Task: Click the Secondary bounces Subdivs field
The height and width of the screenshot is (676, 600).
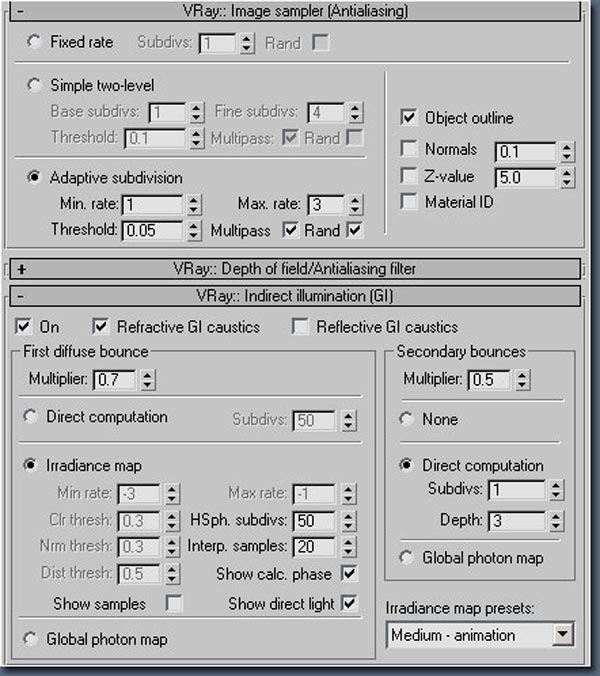Action: click(x=517, y=490)
